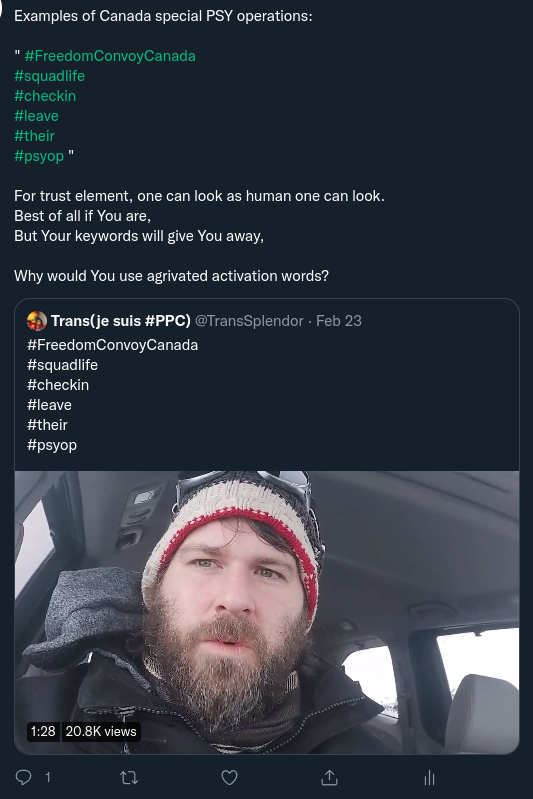
Task: Open the share upload icon
Action: pos(330,778)
